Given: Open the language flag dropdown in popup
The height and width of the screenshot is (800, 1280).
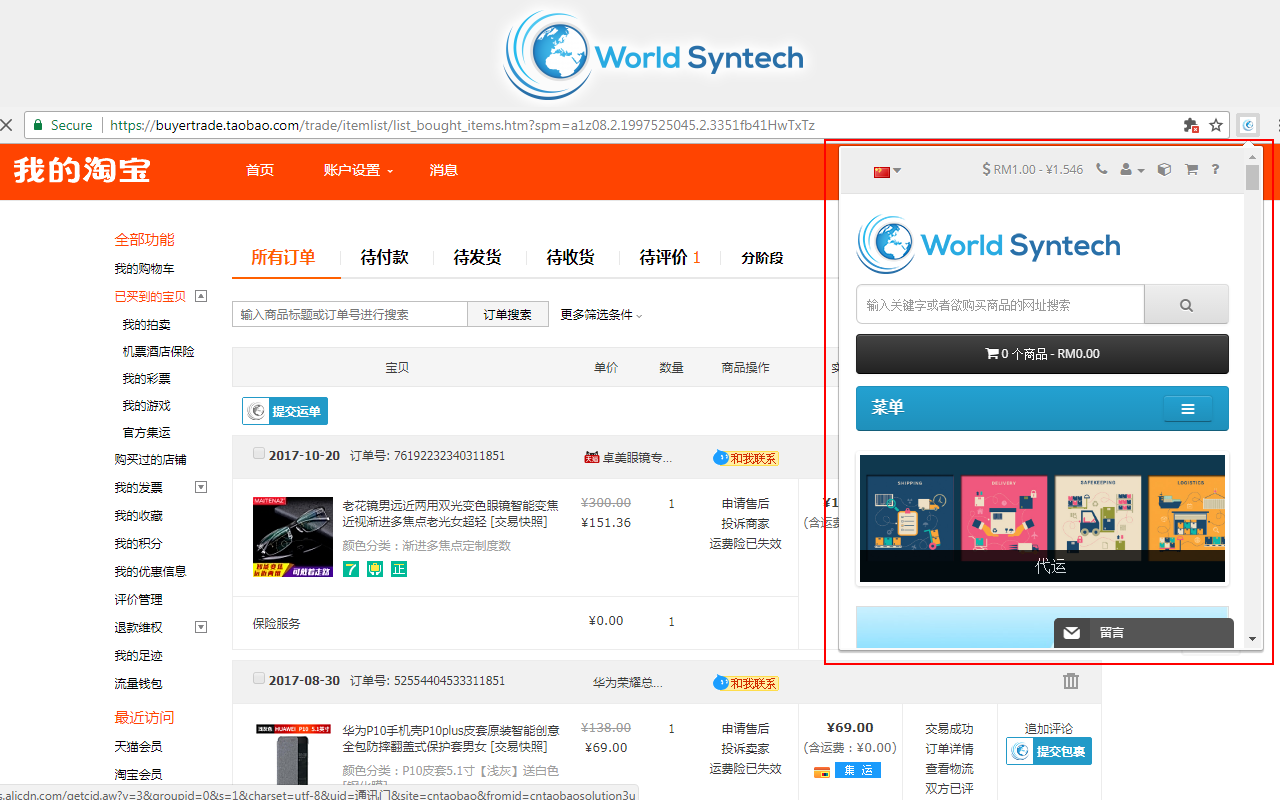Looking at the screenshot, I should point(887,171).
